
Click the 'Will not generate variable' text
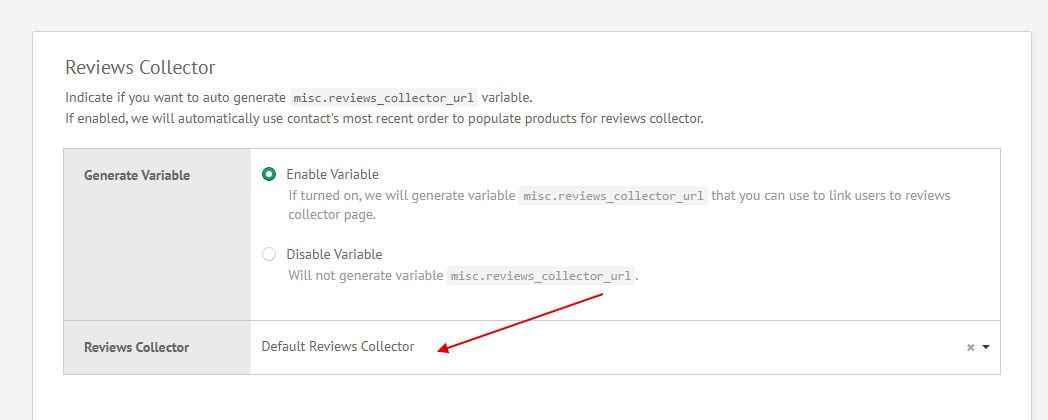coord(365,275)
